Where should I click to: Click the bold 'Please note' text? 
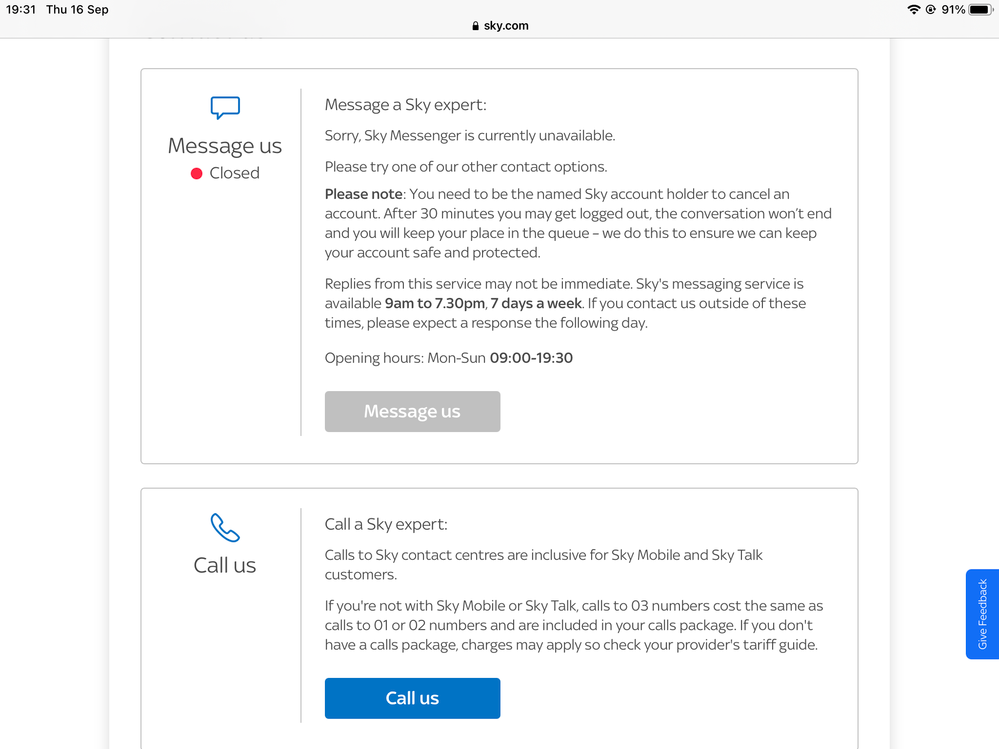pos(363,194)
